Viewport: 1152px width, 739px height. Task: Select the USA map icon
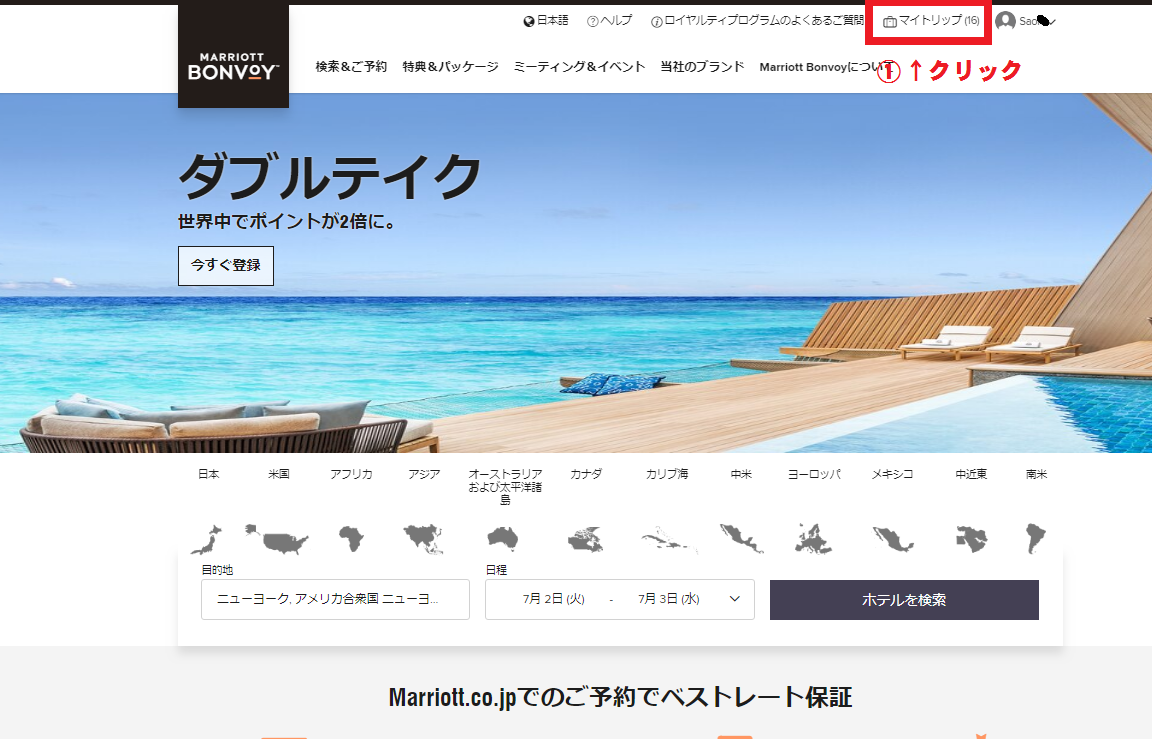click(277, 539)
